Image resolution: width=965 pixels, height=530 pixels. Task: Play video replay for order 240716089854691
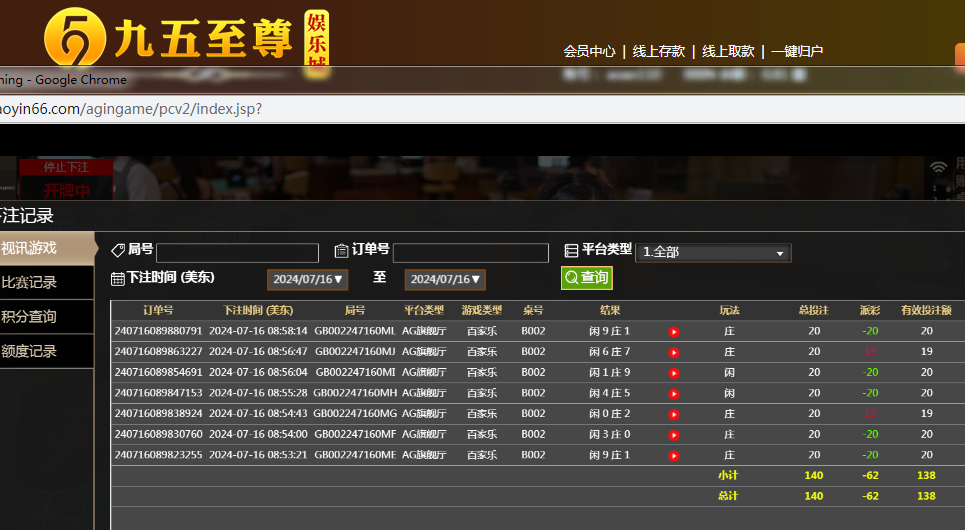pos(674,373)
